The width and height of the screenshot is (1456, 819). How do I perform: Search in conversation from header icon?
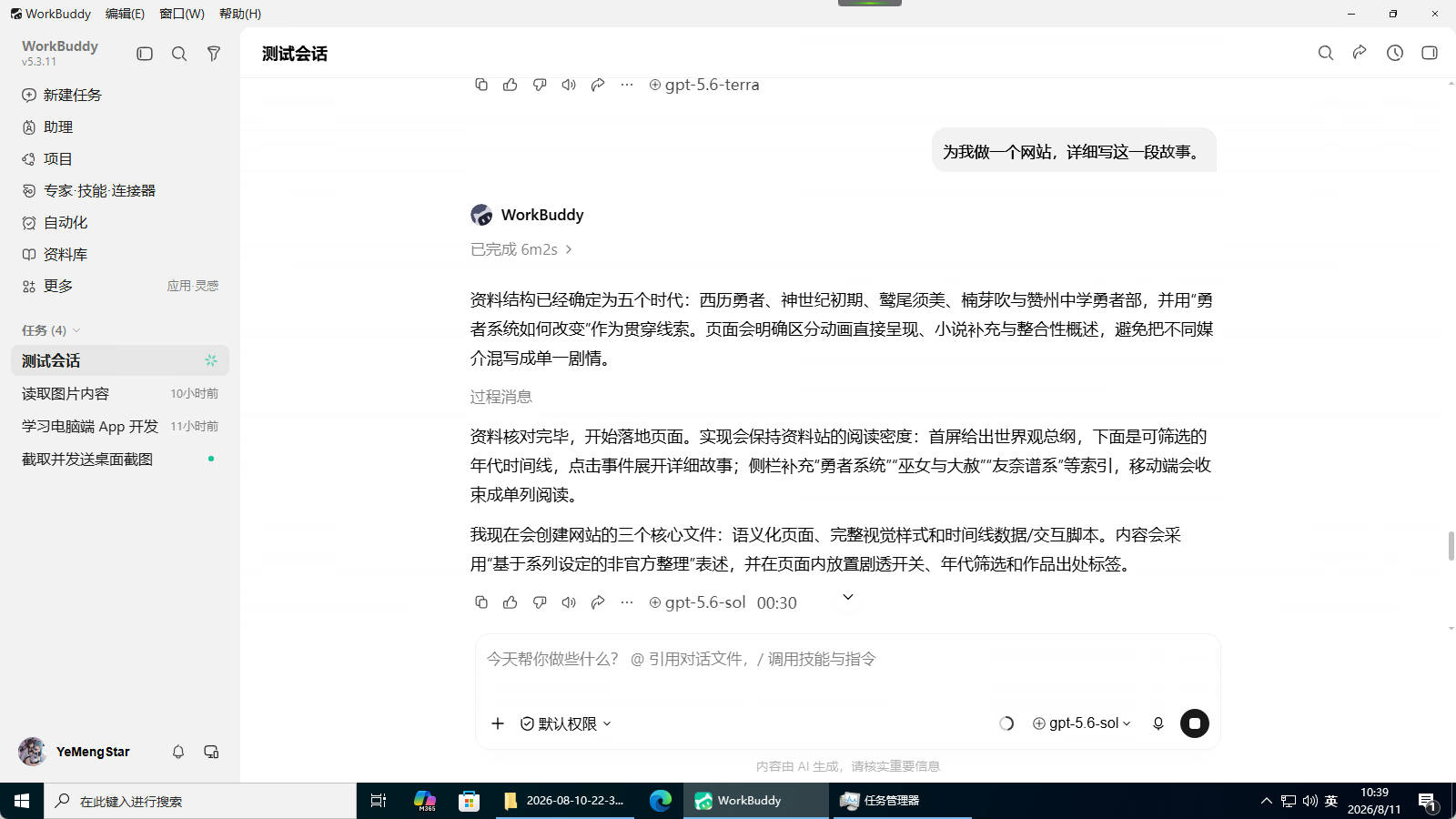click(x=1326, y=53)
